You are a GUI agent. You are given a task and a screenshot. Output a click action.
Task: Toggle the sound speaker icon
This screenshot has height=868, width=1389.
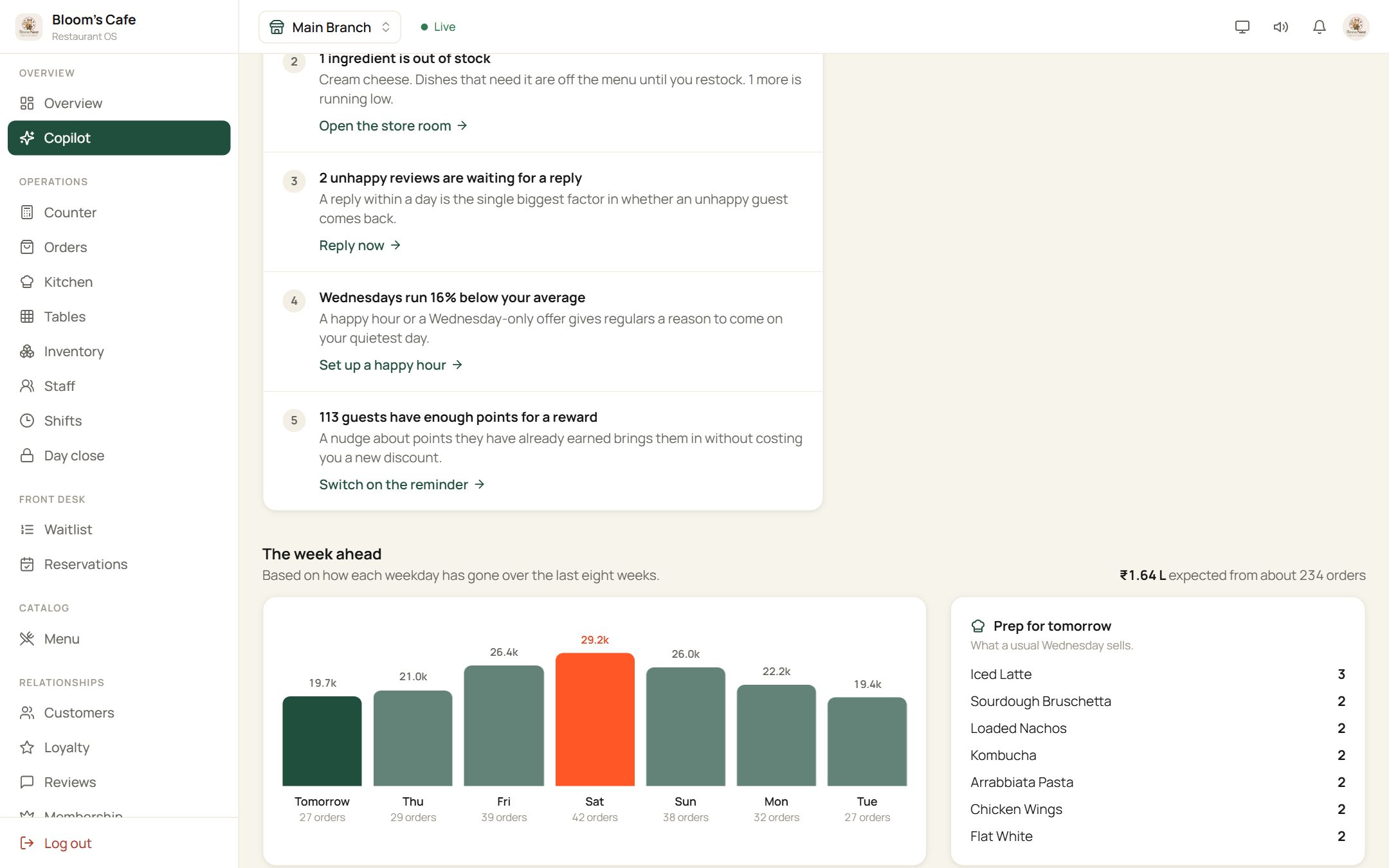pyautogui.click(x=1280, y=27)
